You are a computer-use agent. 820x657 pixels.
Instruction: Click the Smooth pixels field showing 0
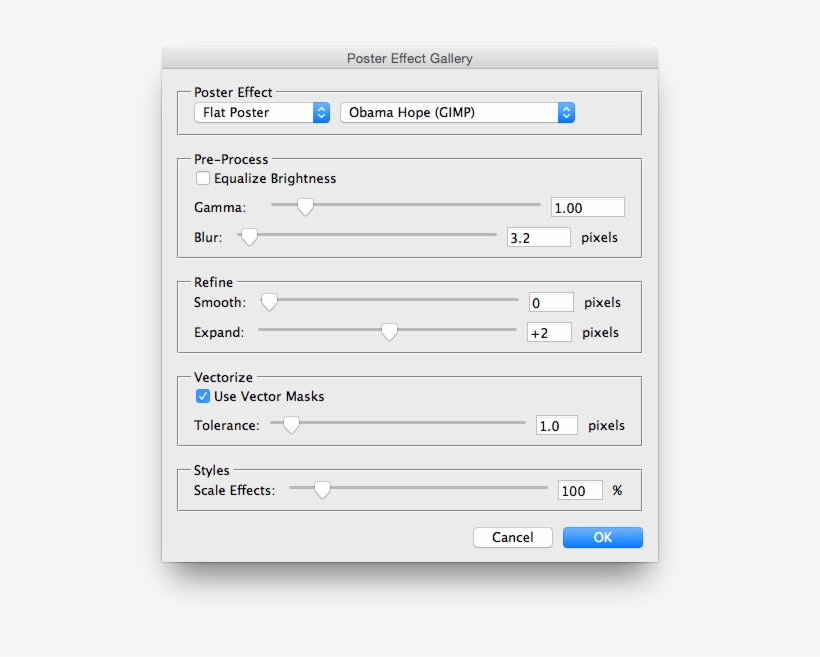pos(550,301)
